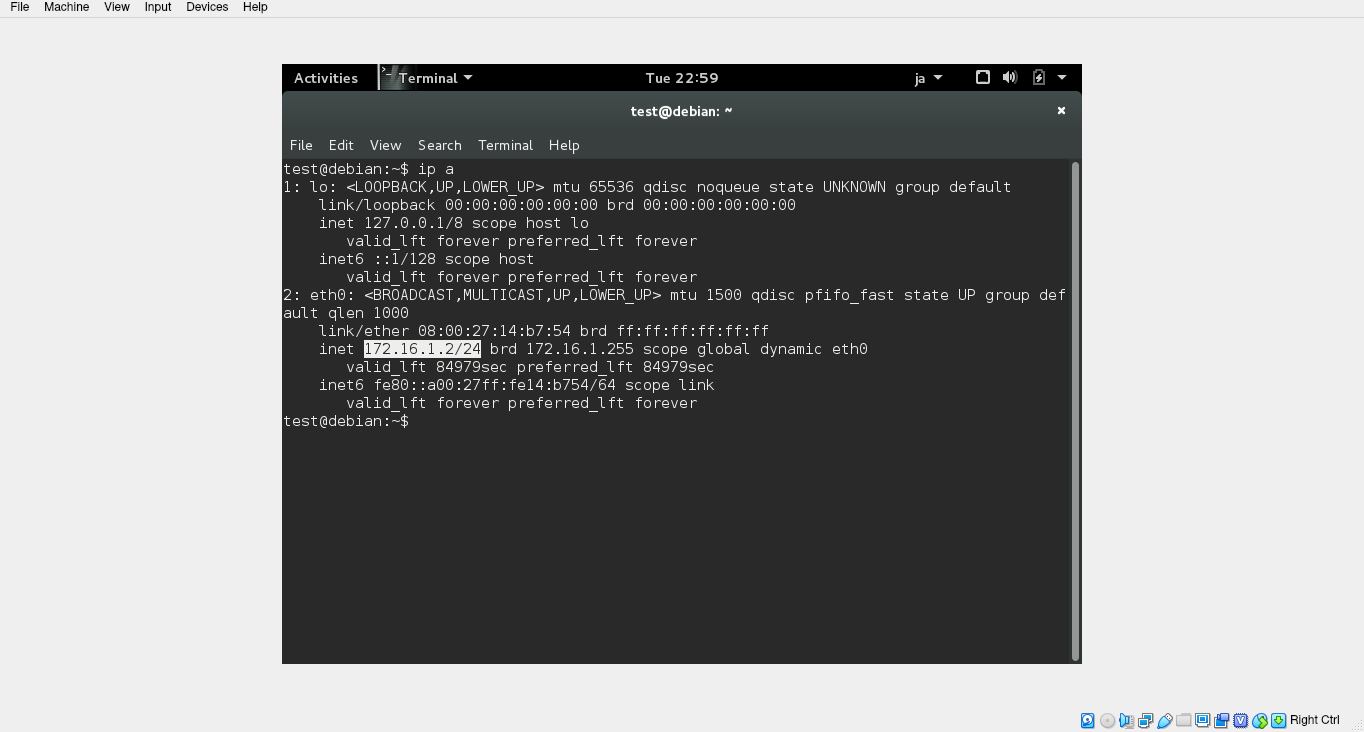The width and height of the screenshot is (1364, 732).
Task: Click the IPv6 address fe80::a00:27ff:fe14:b754/64
Action: [495, 385]
